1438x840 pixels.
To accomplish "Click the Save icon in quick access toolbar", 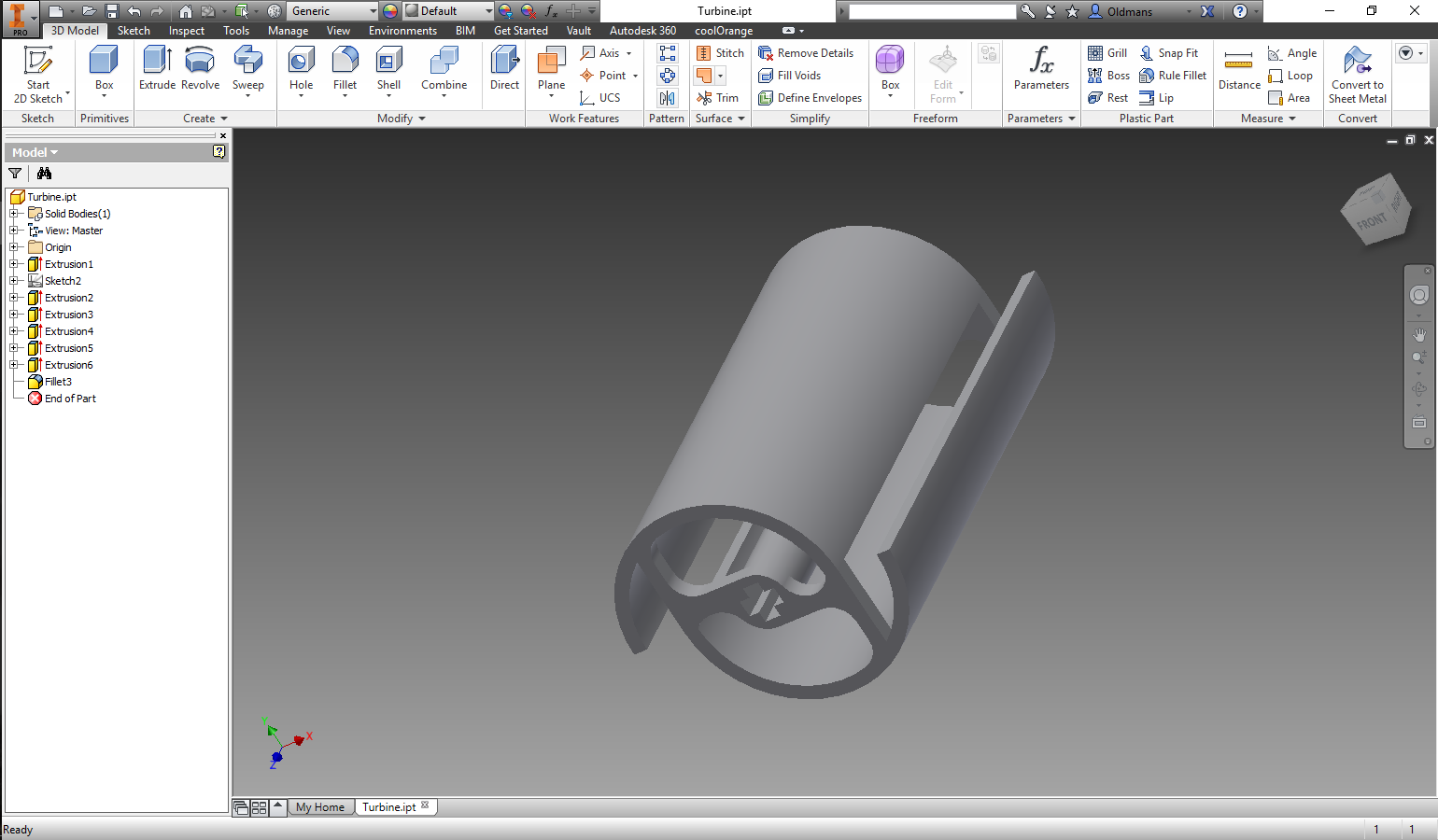I will tap(112, 11).
